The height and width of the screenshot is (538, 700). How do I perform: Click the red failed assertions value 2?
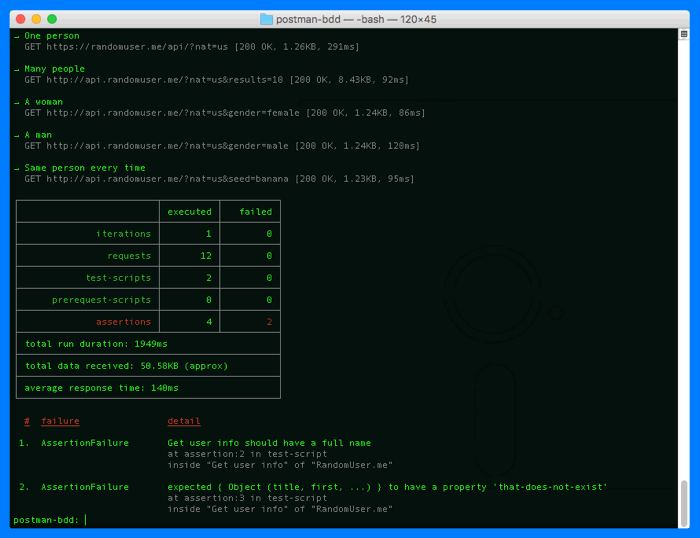(x=269, y=321)
